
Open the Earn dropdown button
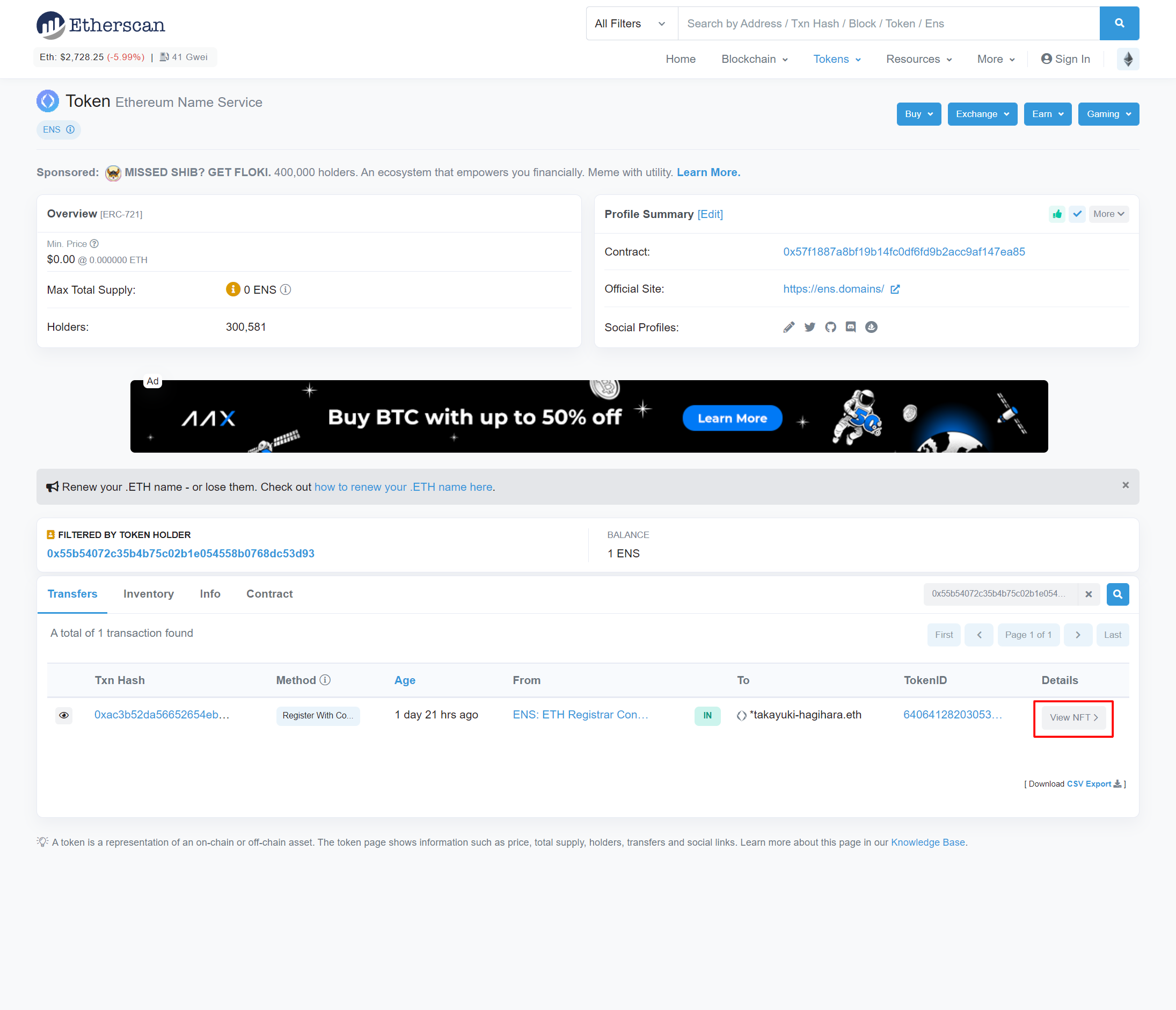1047,114
